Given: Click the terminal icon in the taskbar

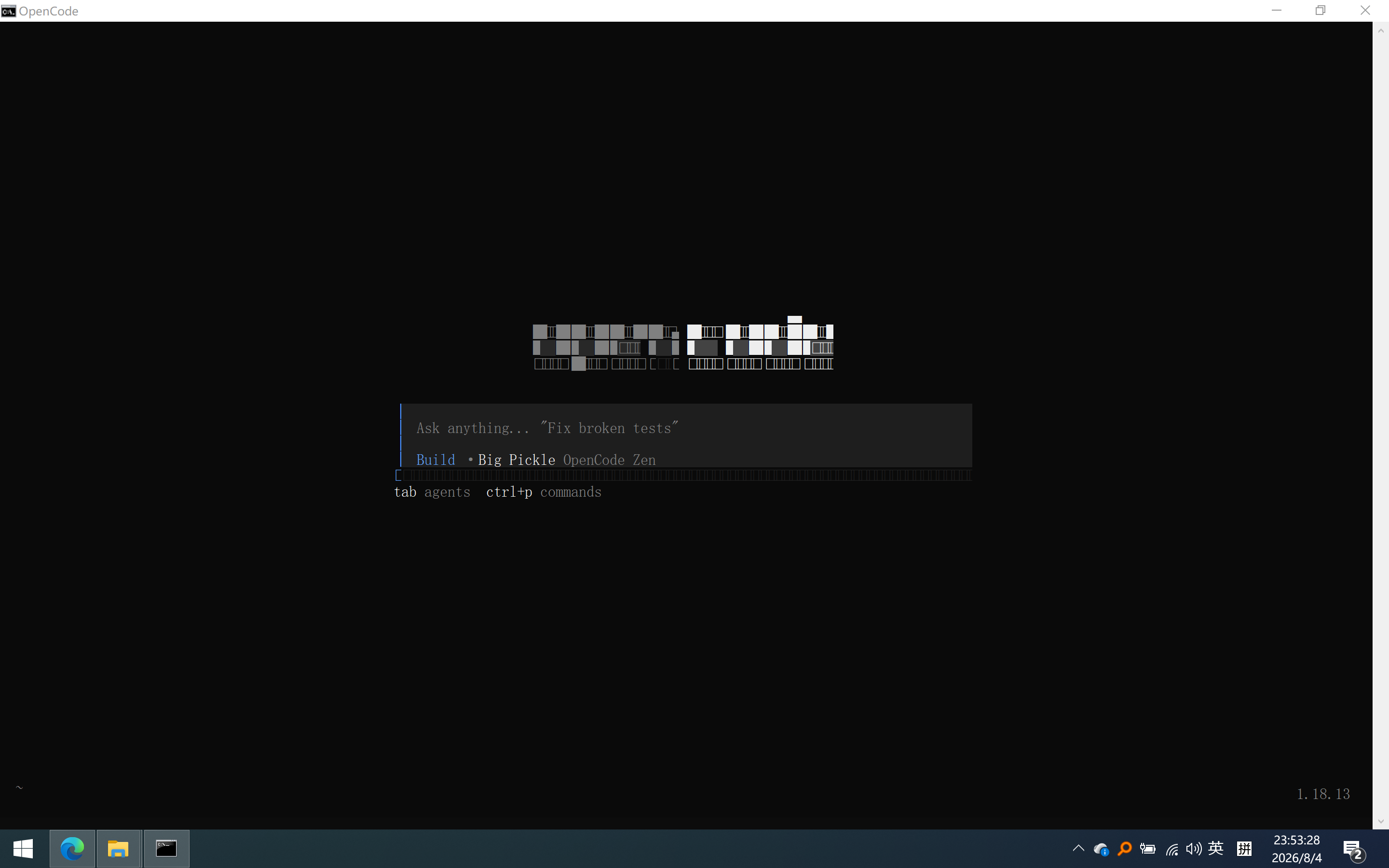Looking at the screenshot, I should [x=166, y=849].
